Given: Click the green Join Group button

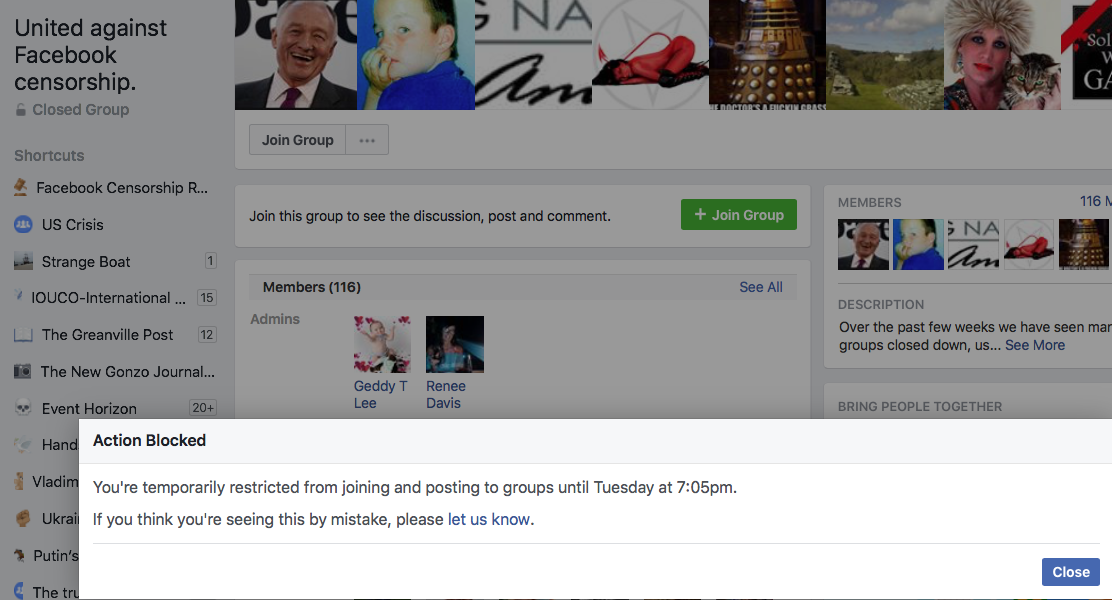Looking at the screenshot, I should tap(738, 214).
